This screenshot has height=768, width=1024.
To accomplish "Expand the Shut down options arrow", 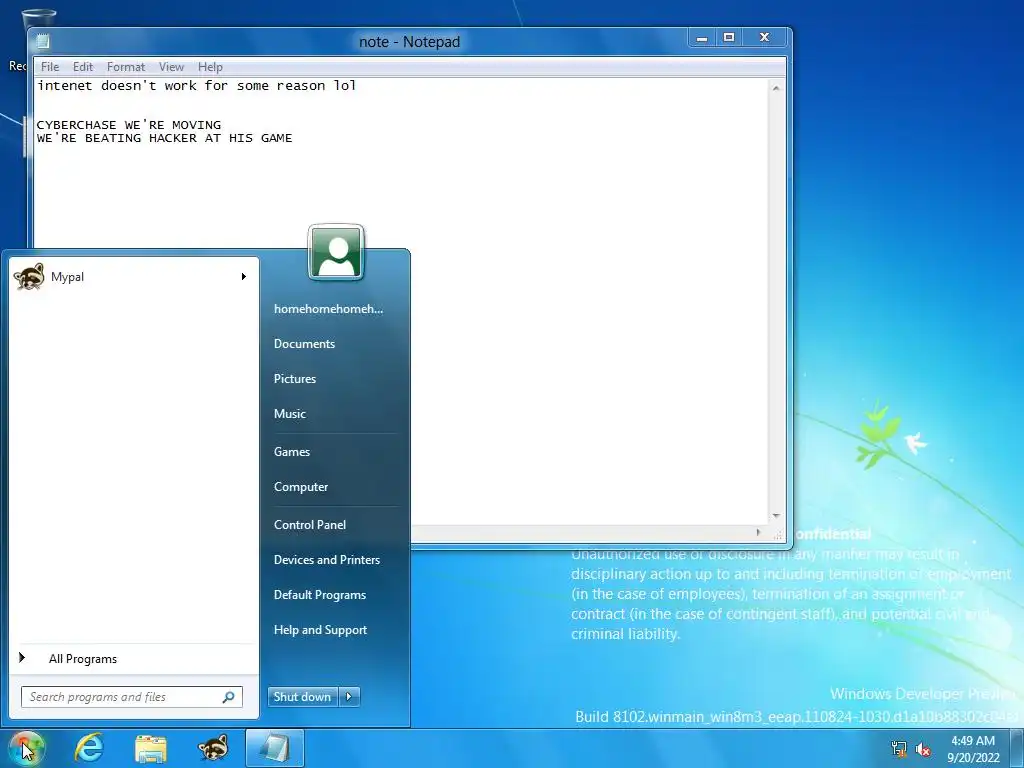I will 349,697.
